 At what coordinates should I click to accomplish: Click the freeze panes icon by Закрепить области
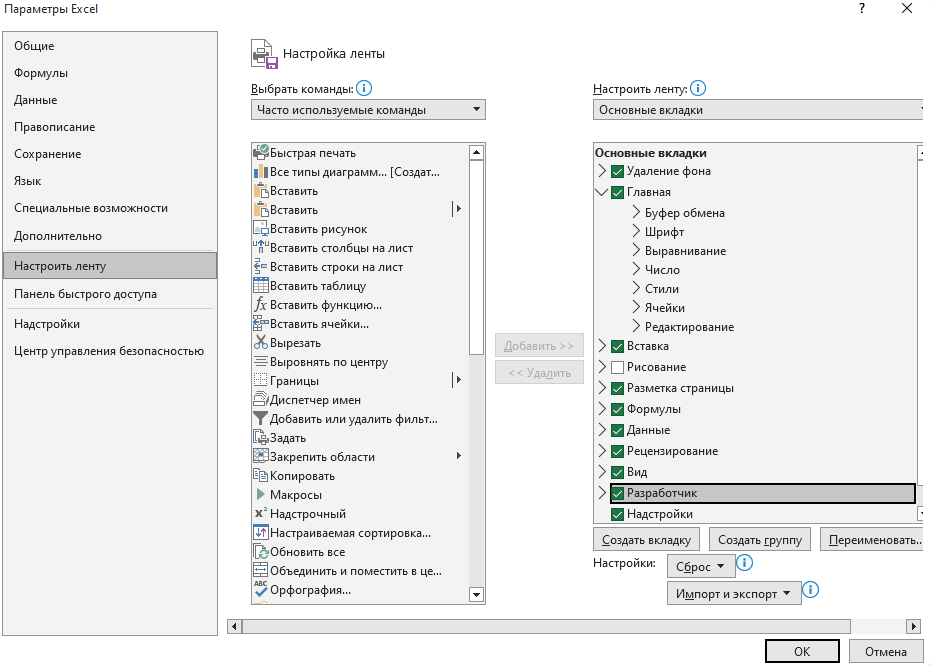(261, 456)
